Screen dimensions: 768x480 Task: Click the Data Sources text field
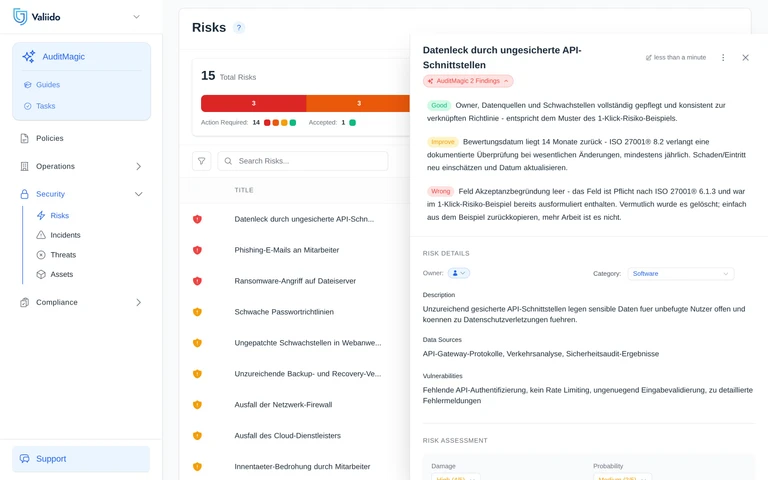pyautogui.click(x=541, y=354)
